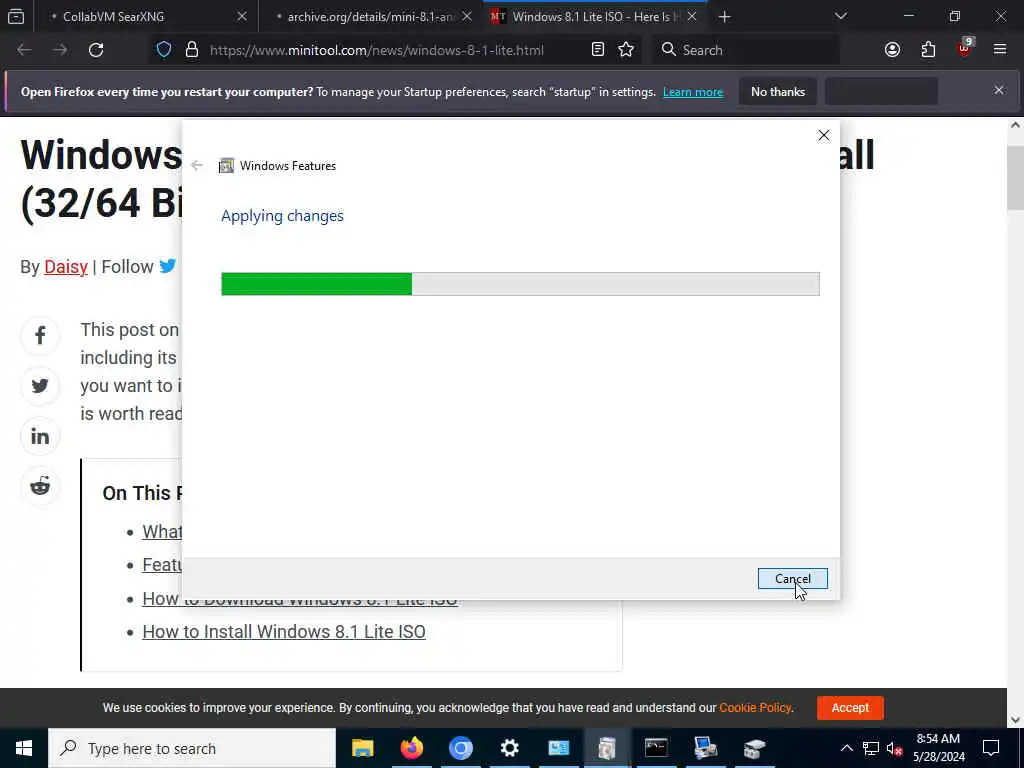
Task: Open the Learn more startup link
Action: point(693,92)
